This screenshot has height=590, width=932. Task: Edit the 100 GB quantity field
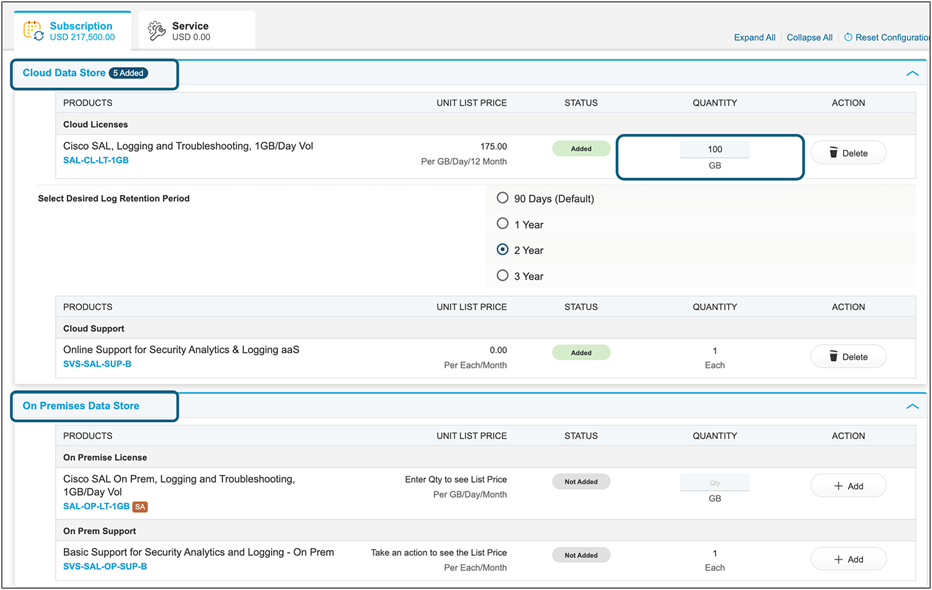[x=714, y=149]
